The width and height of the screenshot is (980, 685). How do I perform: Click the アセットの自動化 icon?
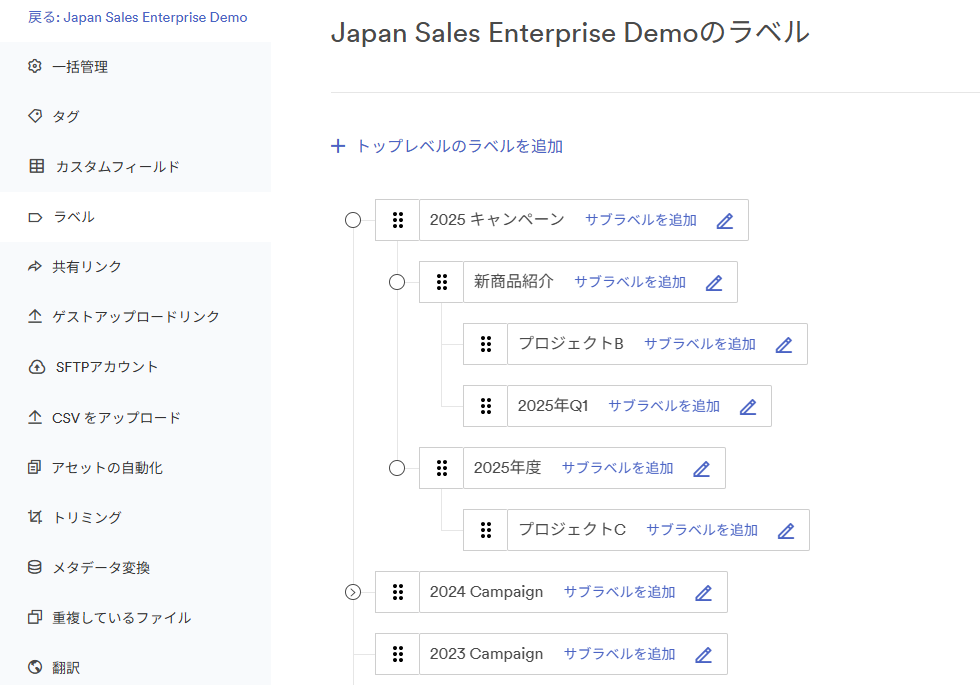click(x=35, y=468)
